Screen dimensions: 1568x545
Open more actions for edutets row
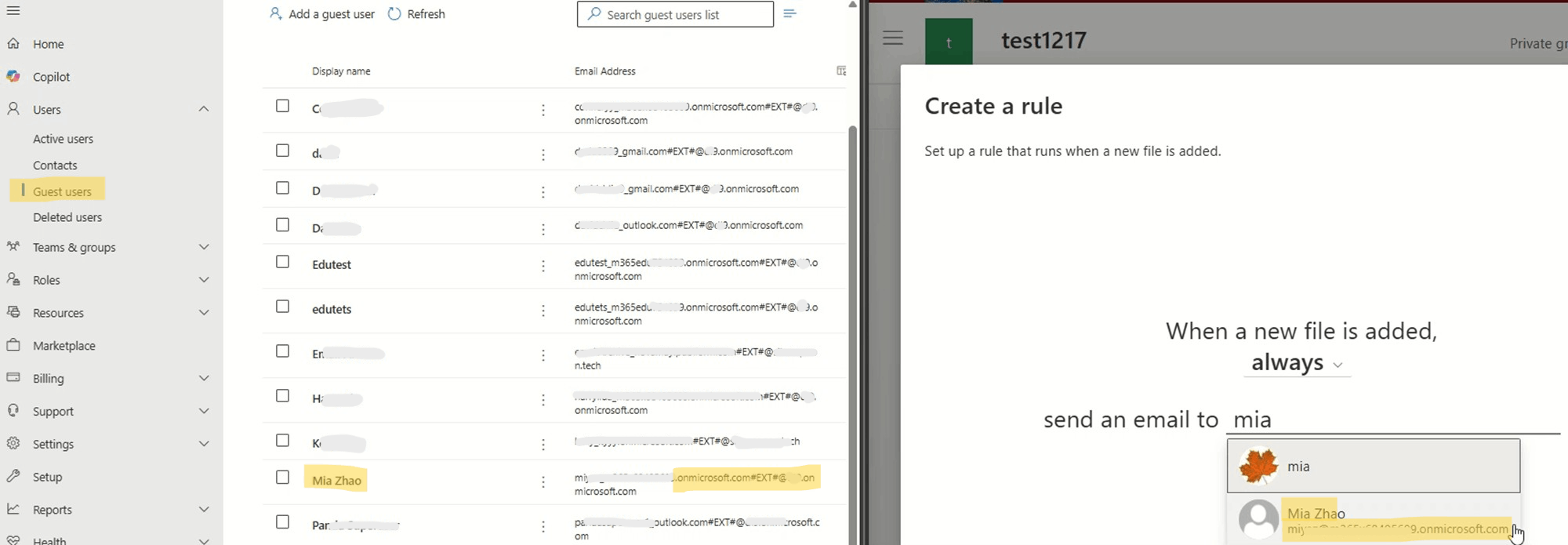click(543, 311)
